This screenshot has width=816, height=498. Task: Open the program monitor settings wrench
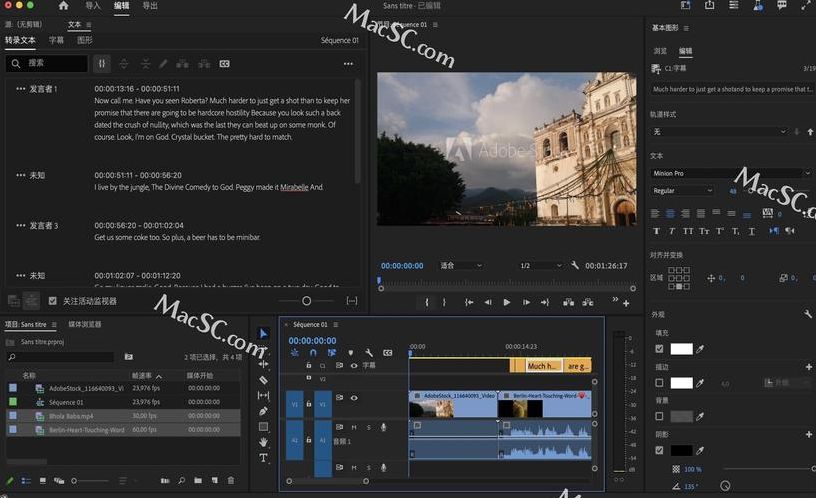(x=575, y=265)
